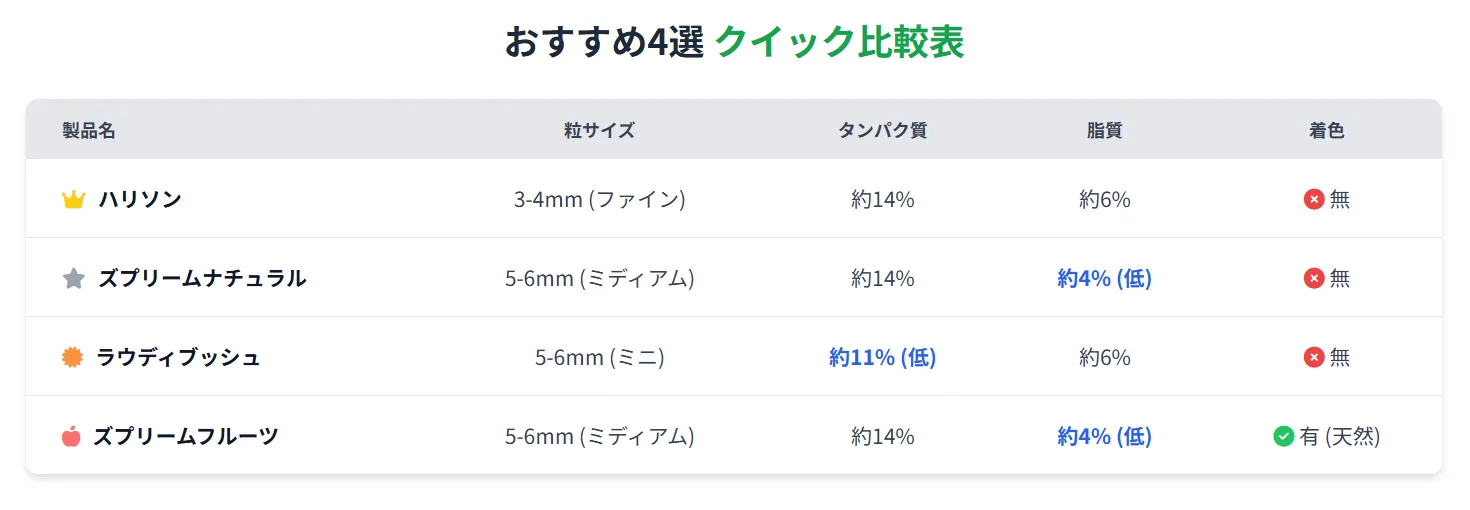Click the ハリソン product name
This screenshot has width=1470, height=510.
point(140,200)
